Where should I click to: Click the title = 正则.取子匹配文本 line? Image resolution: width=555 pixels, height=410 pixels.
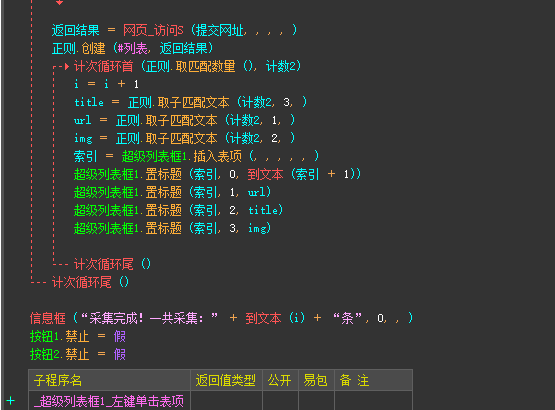(190, 102)
